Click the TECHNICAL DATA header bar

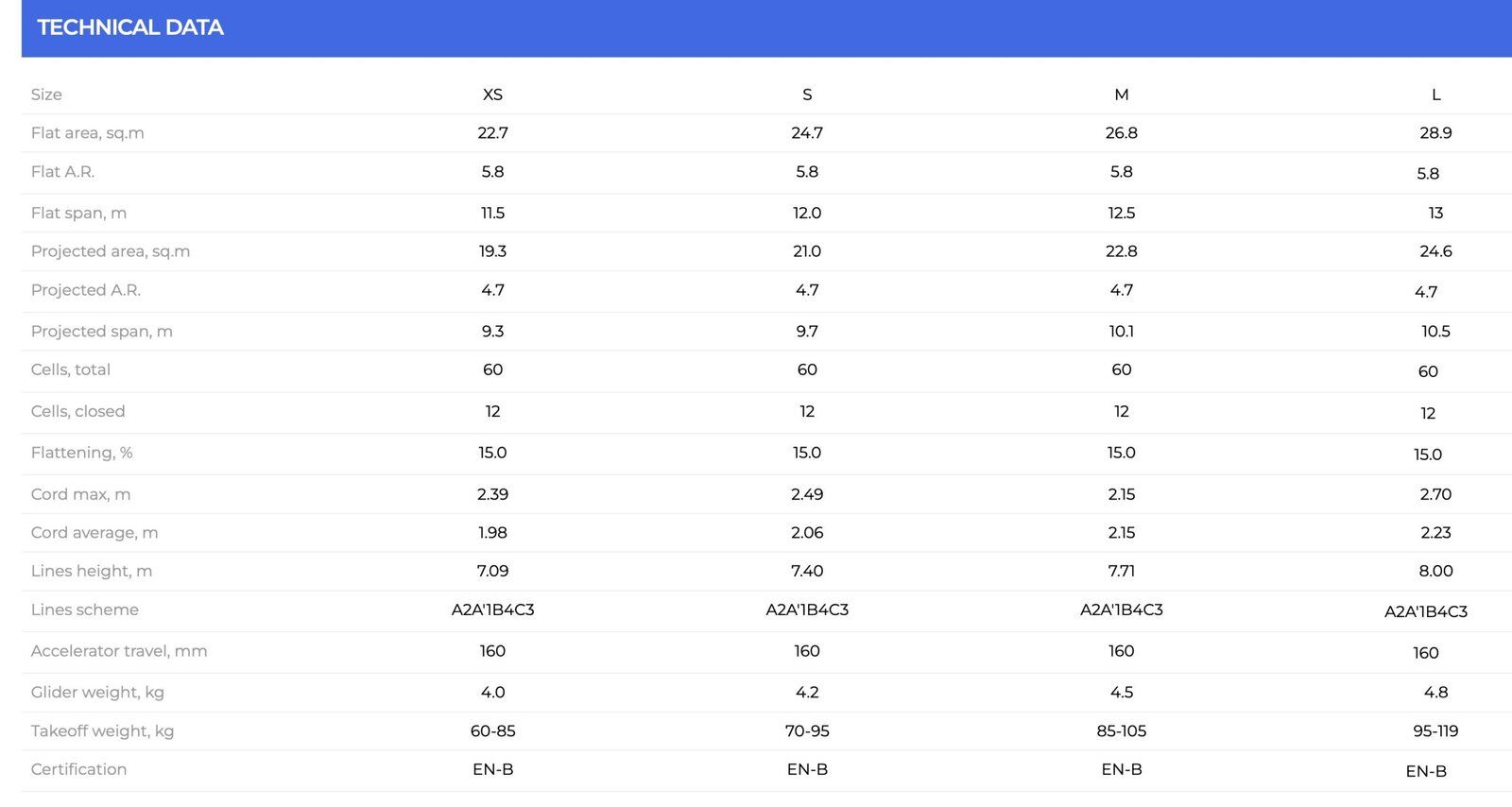pyautogui.click(x=766, y=28)
